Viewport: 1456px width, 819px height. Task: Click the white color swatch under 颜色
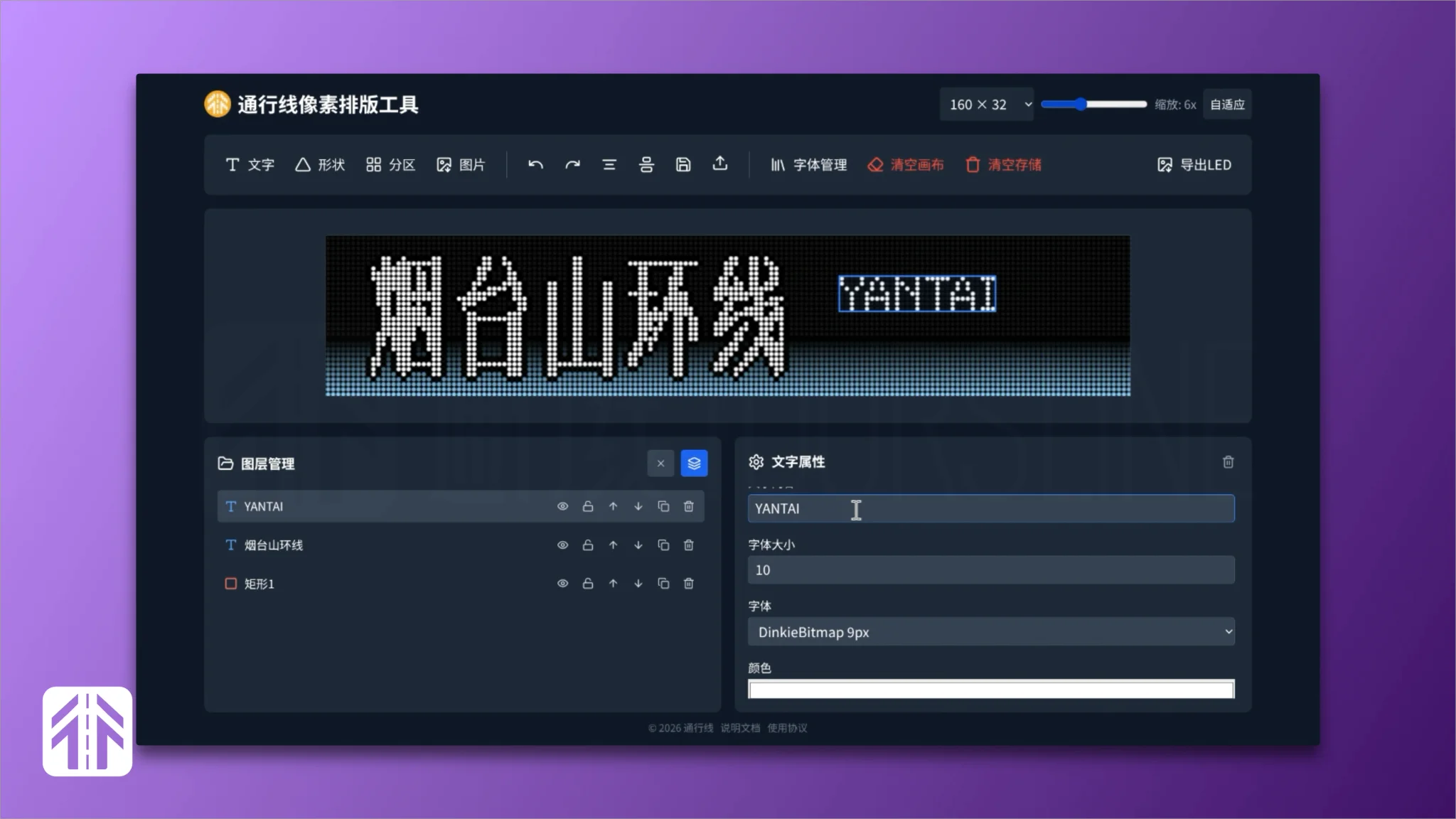991,689
